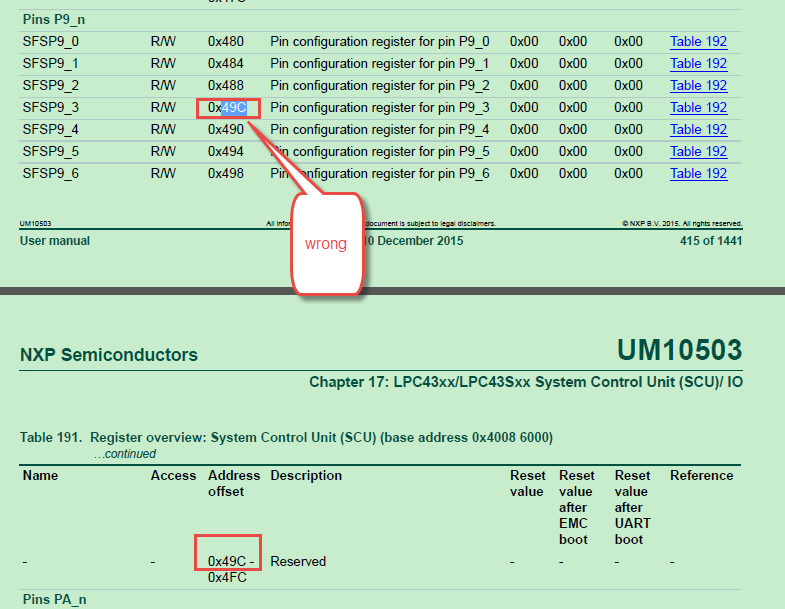
Task: Click the SFSP9_1 register name
Action: [x=51, y=64]
